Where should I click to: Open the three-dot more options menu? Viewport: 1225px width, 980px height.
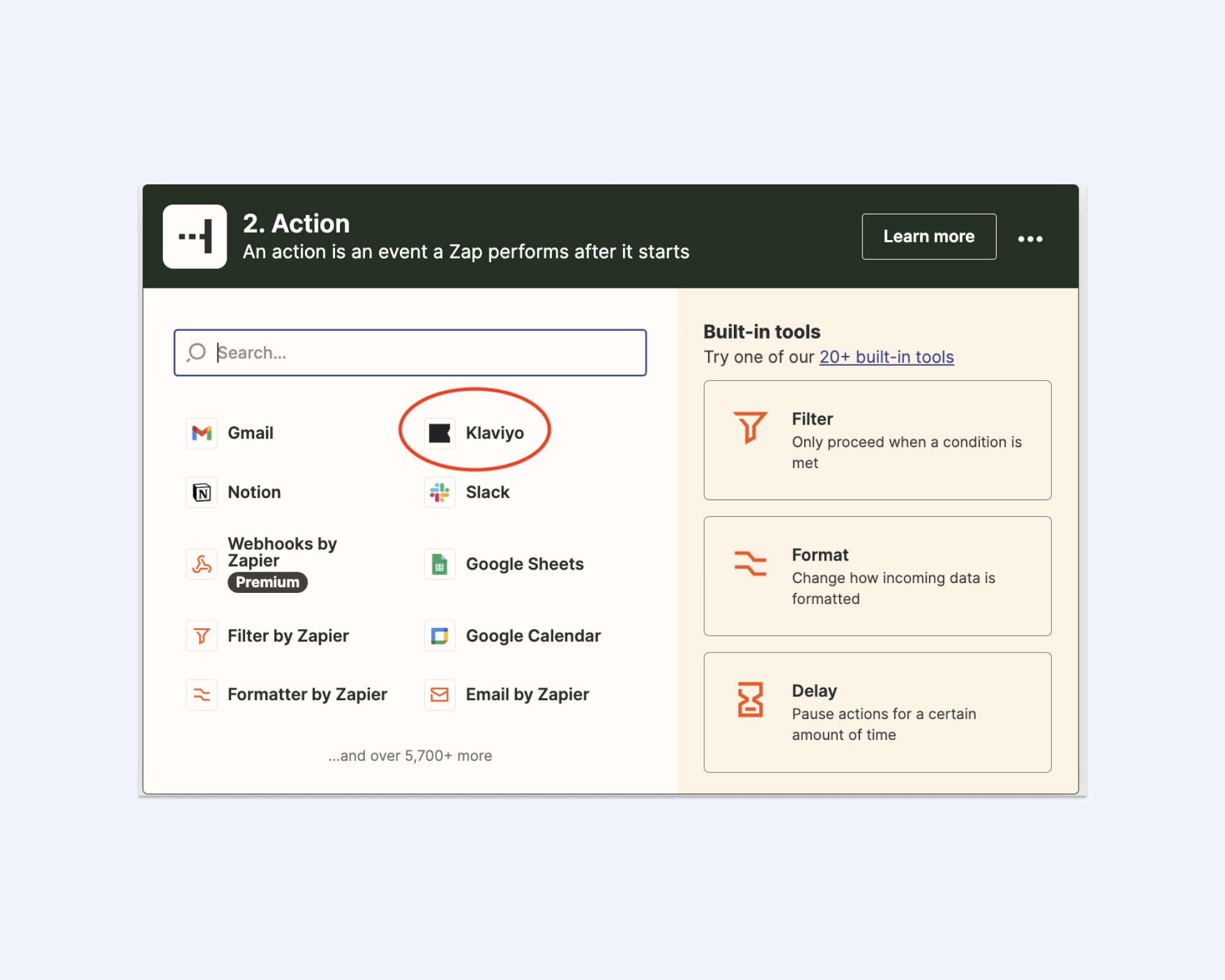[x=1030, y=238]
